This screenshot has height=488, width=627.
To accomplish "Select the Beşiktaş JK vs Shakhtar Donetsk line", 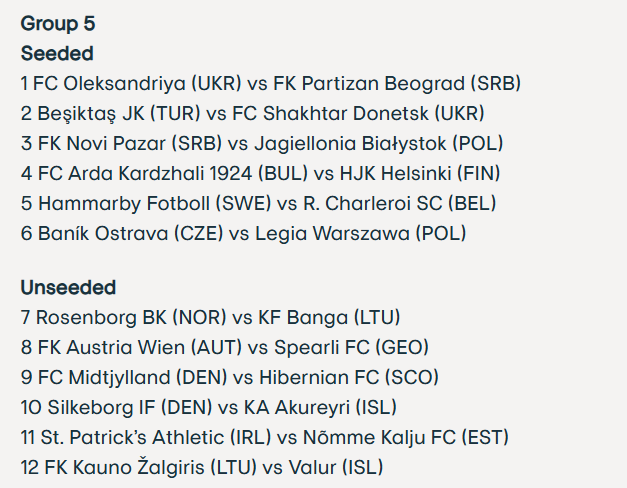I will pyautogui.click(x=253, y=114).
